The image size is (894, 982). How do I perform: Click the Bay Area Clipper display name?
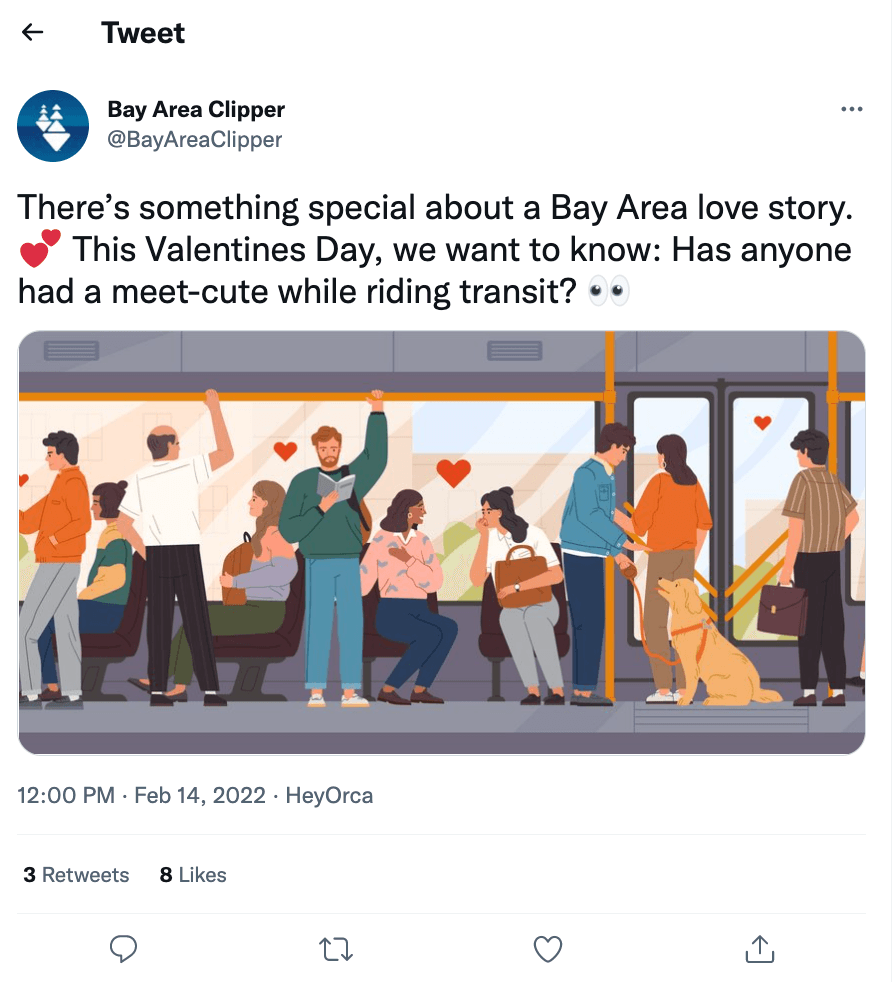point(196,109)
